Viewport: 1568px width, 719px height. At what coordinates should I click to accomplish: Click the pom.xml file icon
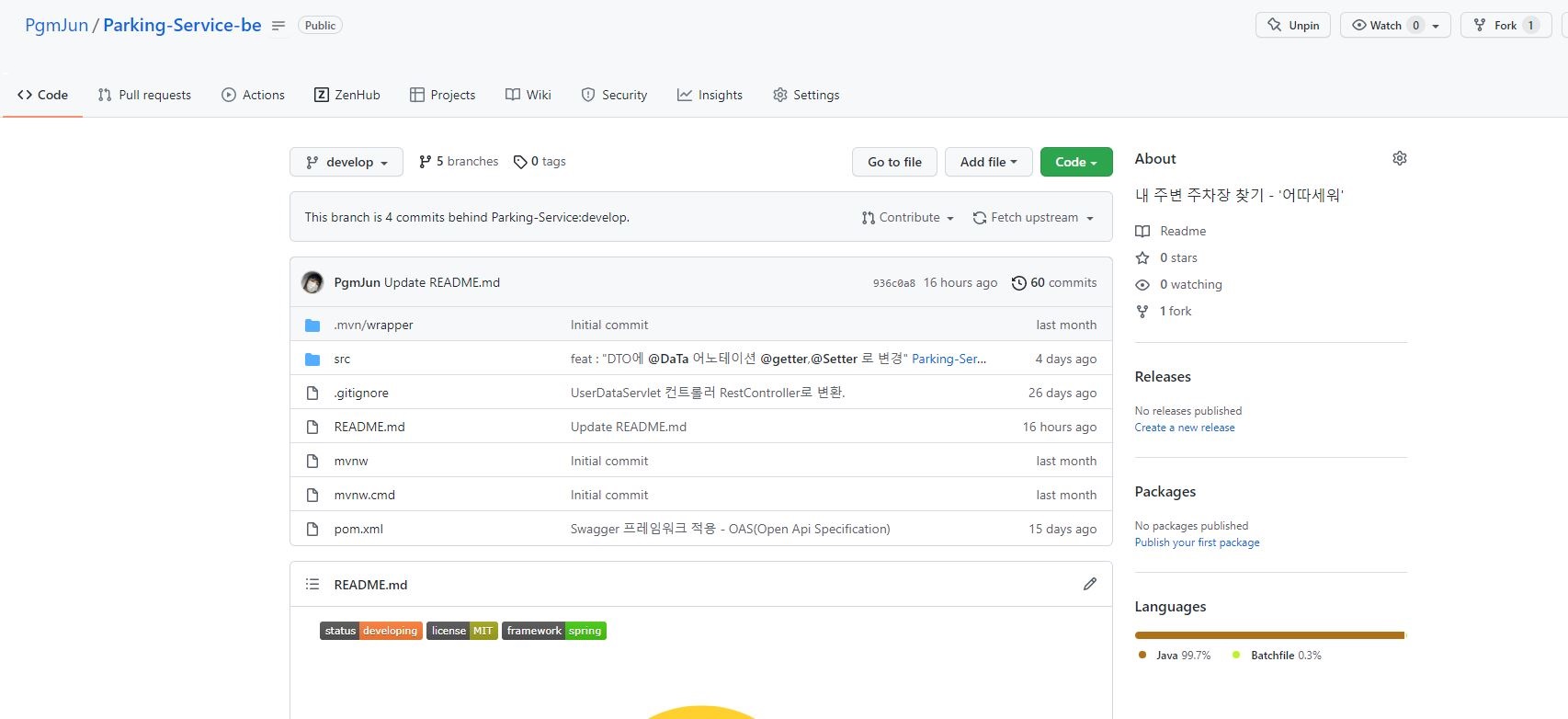pos(312,529)
